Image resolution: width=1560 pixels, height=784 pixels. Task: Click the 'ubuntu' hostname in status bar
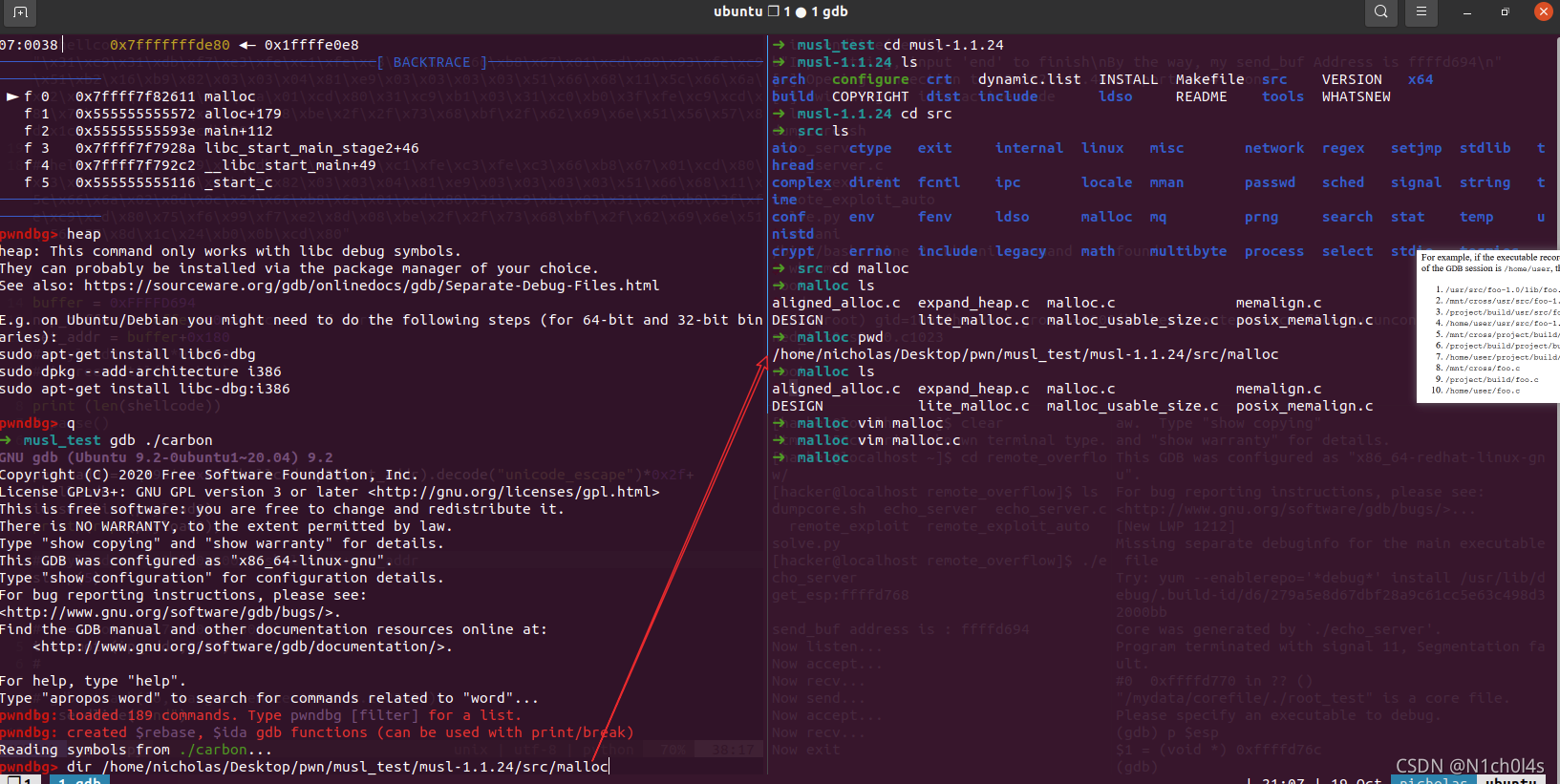click(x=1512, y=779)
